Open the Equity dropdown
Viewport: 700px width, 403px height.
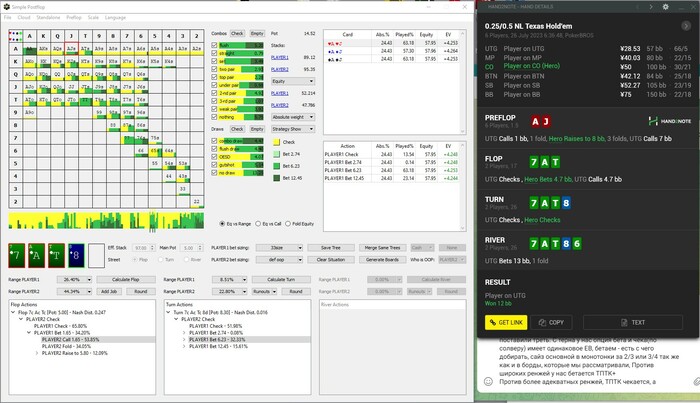tap(293, 81)
